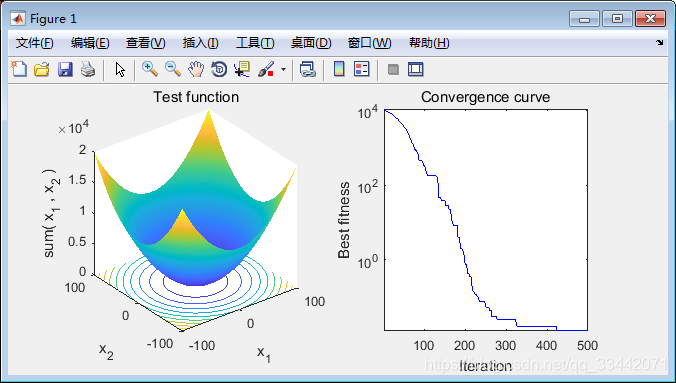Open the 文件(F) menu

[x=34, y=43]
